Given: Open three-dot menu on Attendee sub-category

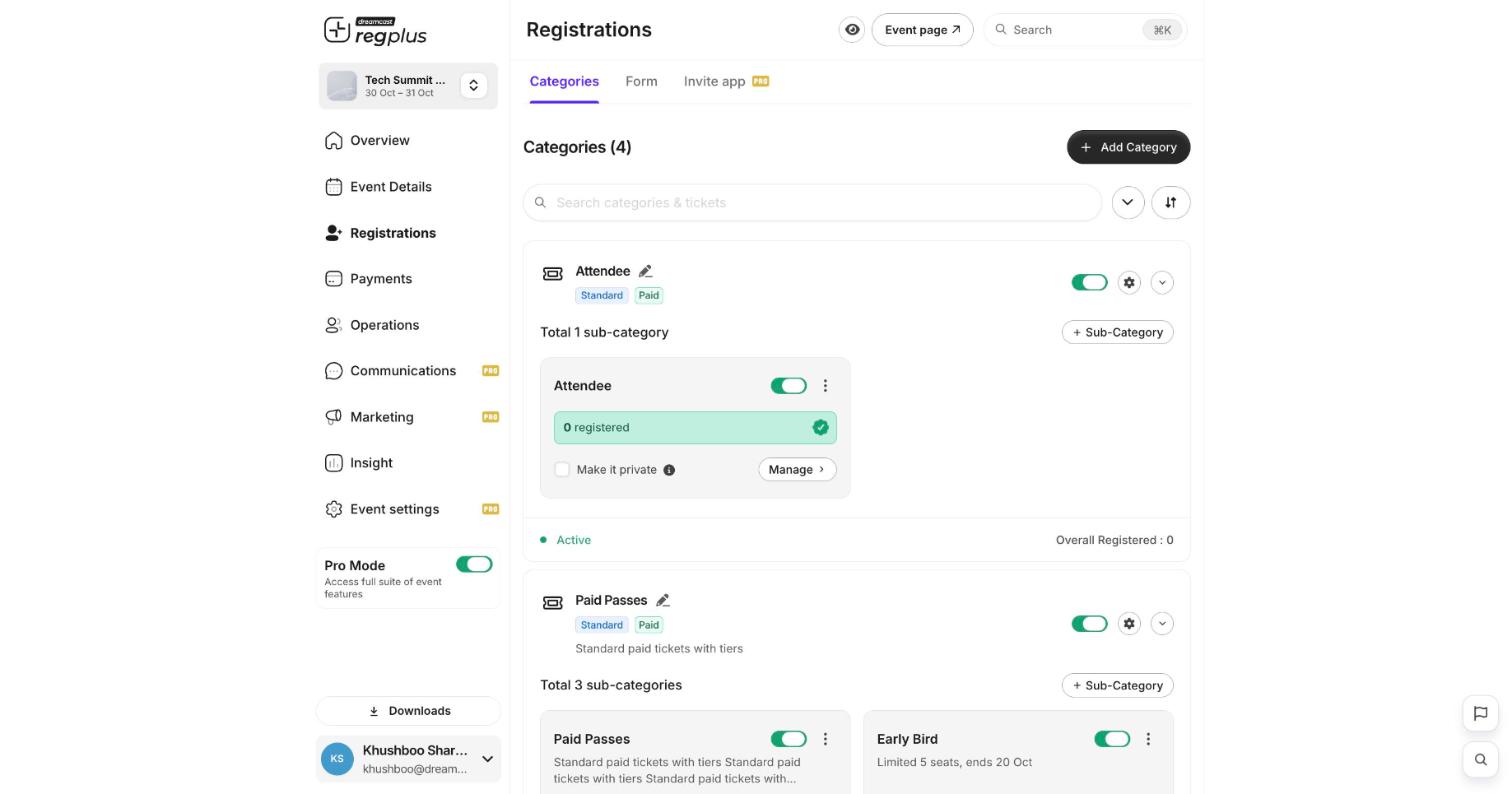Looking at the screenshot, I should coord(825,386).
